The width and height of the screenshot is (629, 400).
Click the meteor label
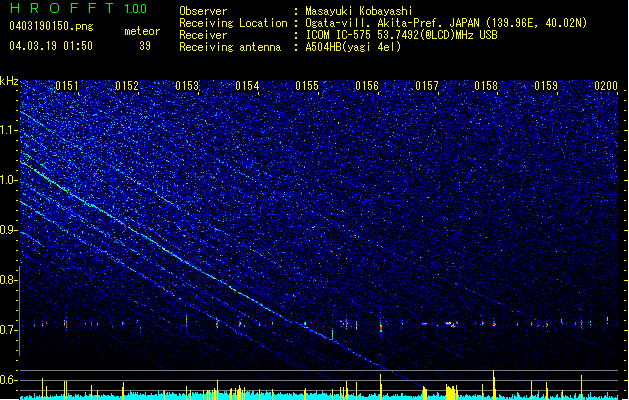[x=142, y=31]
